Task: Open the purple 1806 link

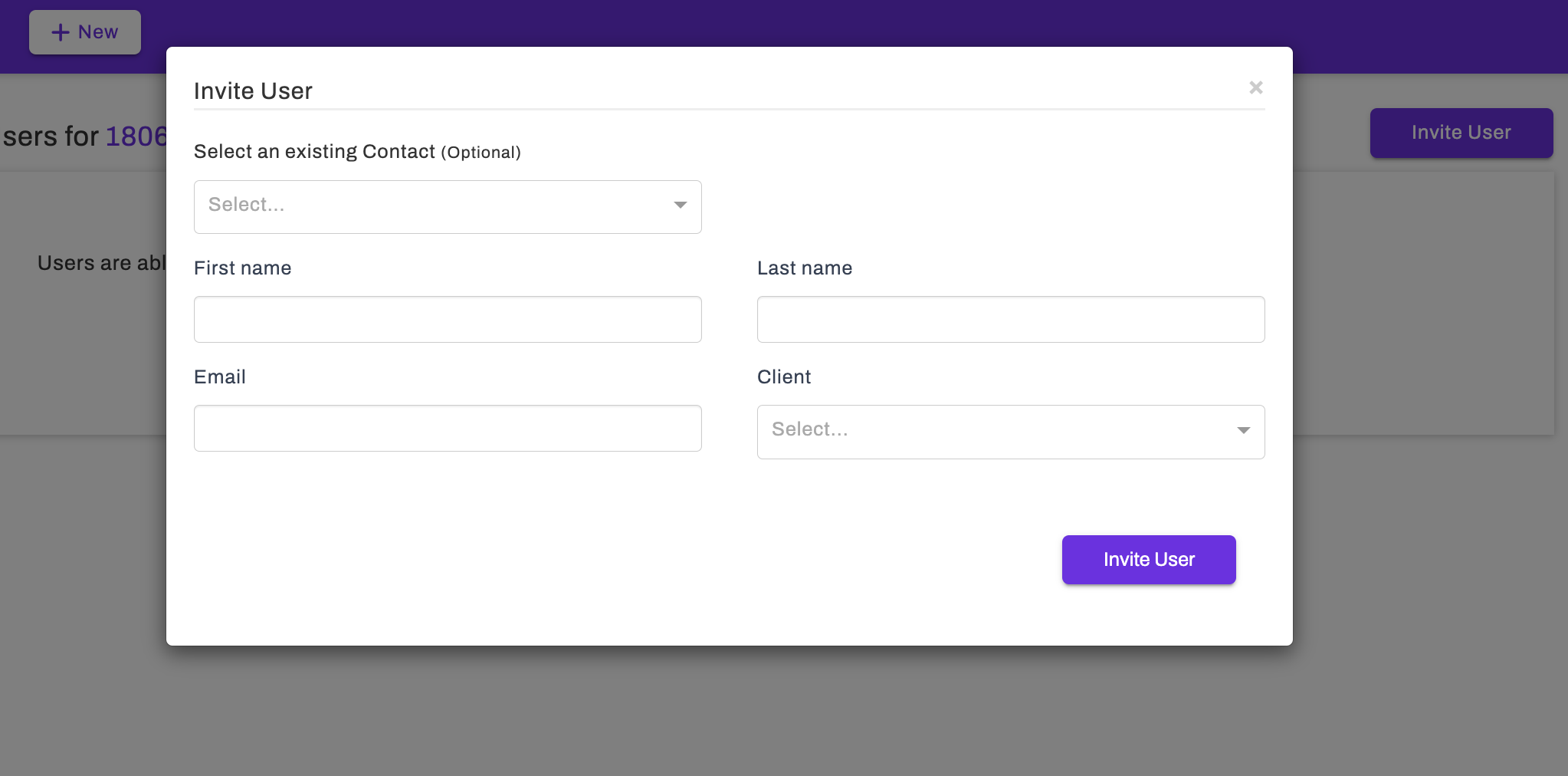Action: point(136,136)
